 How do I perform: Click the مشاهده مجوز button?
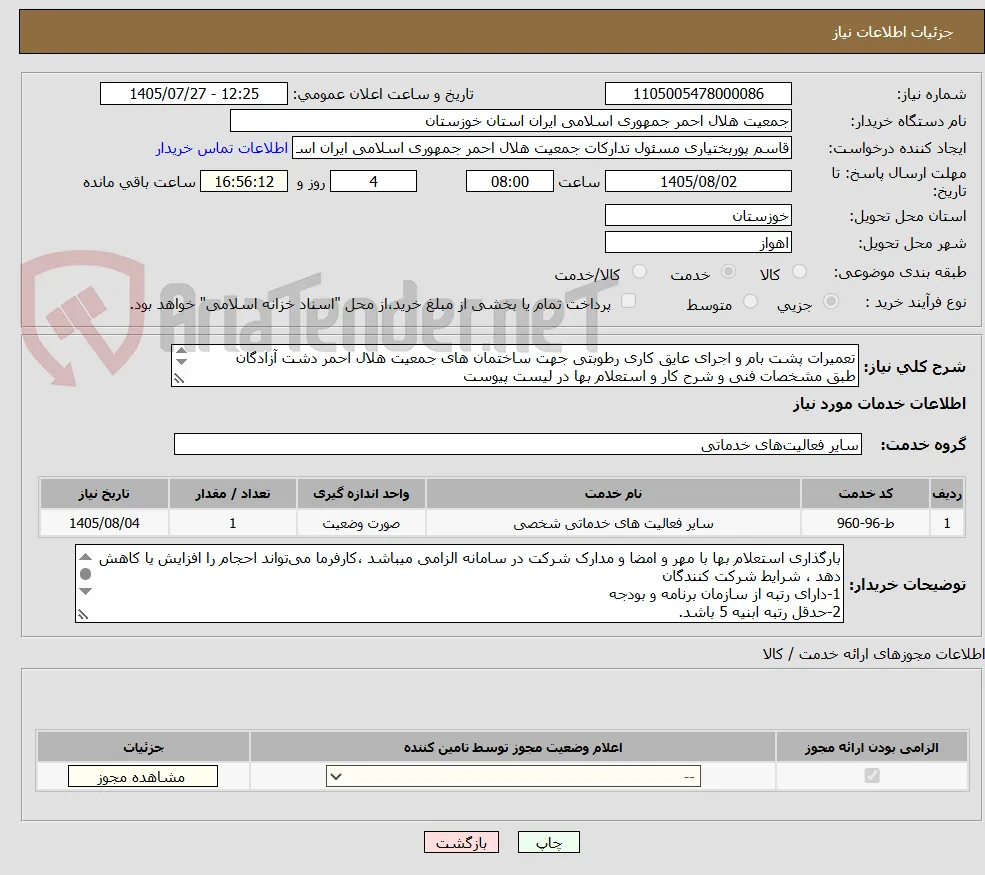pos(143,776)
